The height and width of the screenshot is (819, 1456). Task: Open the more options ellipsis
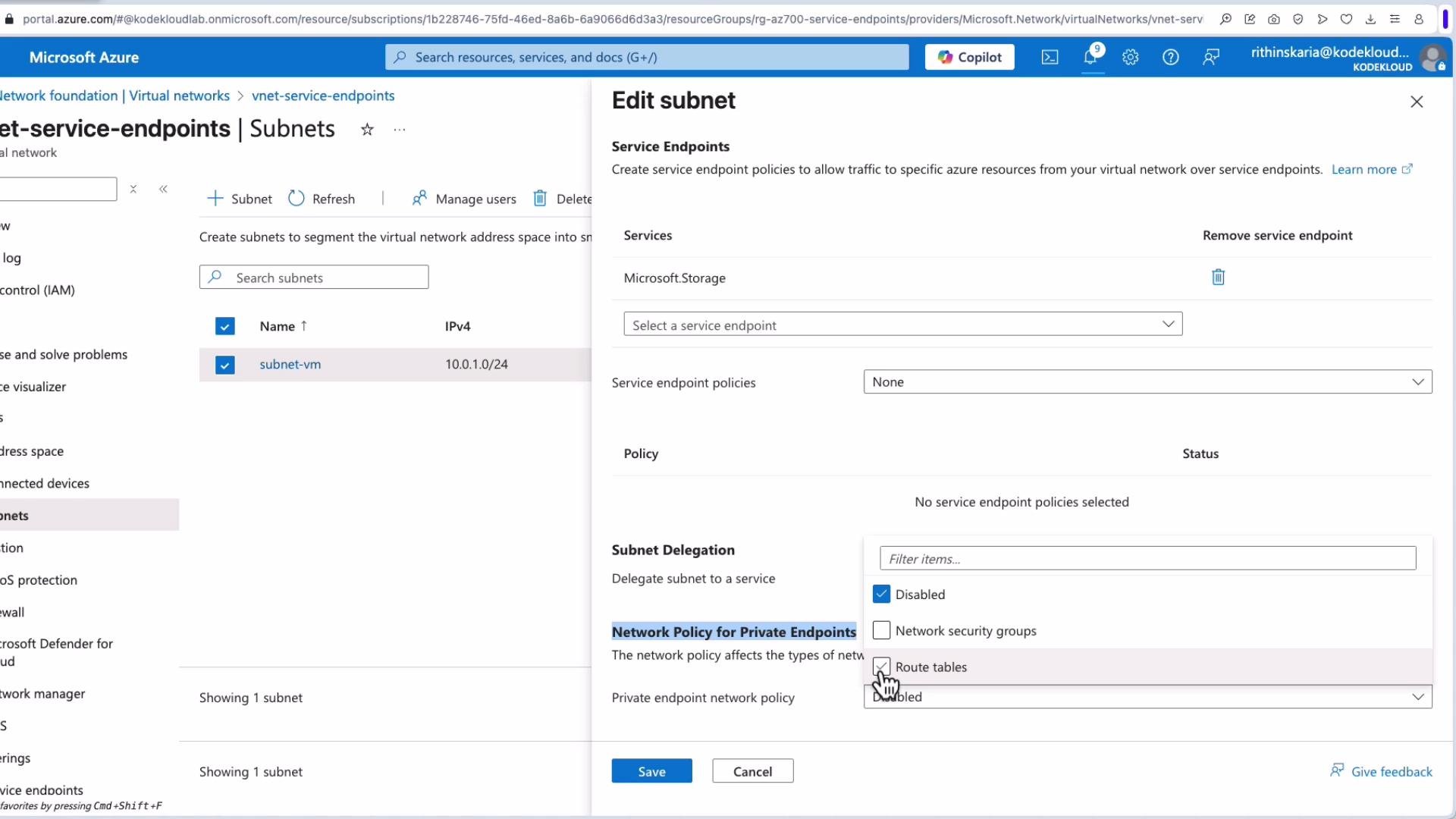click(x=400, y=130)
